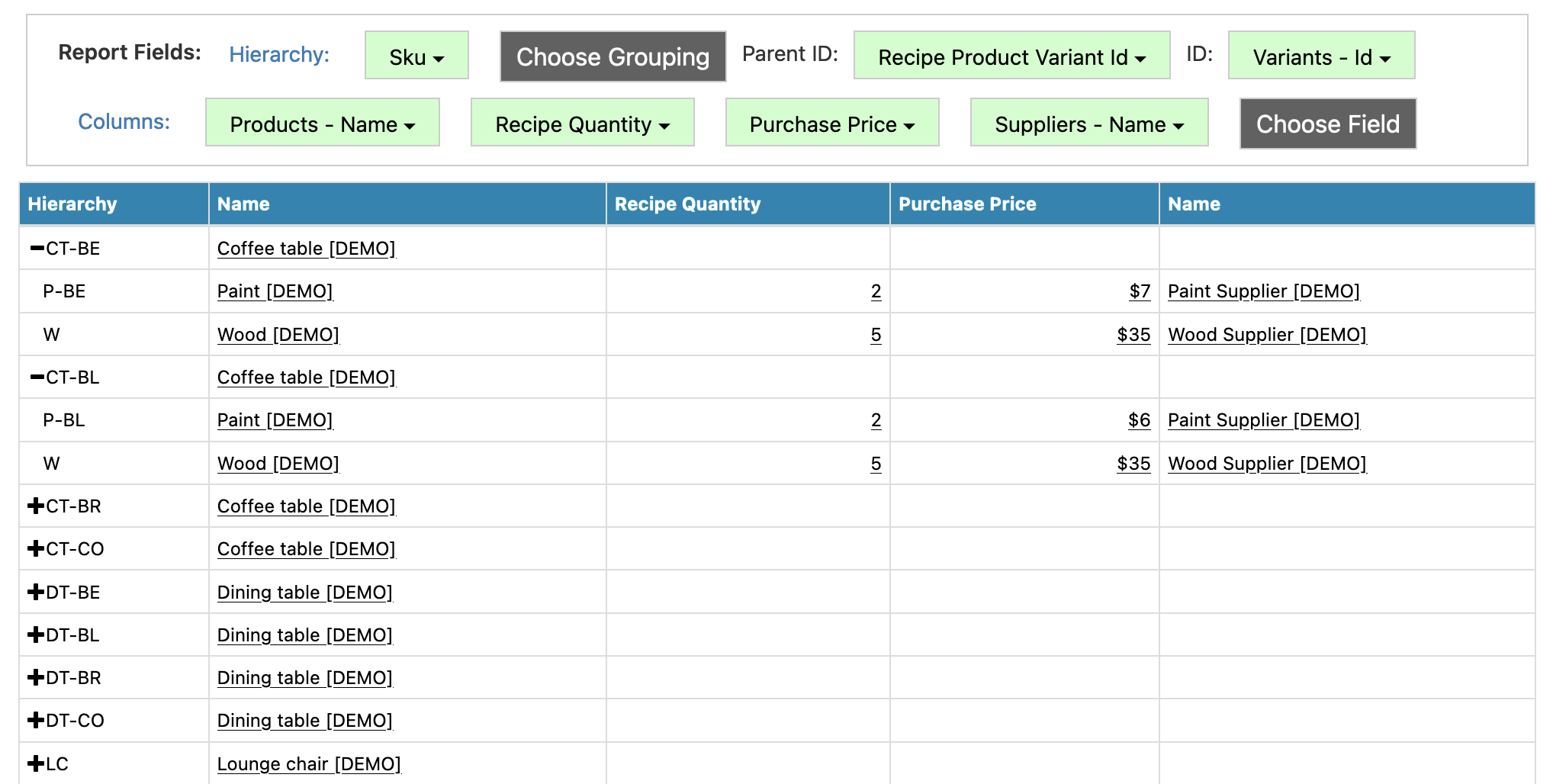Screen dimensions: 1553x784
Task: Collapse the CT-BE hierarchy row
Action: (37, 248)
